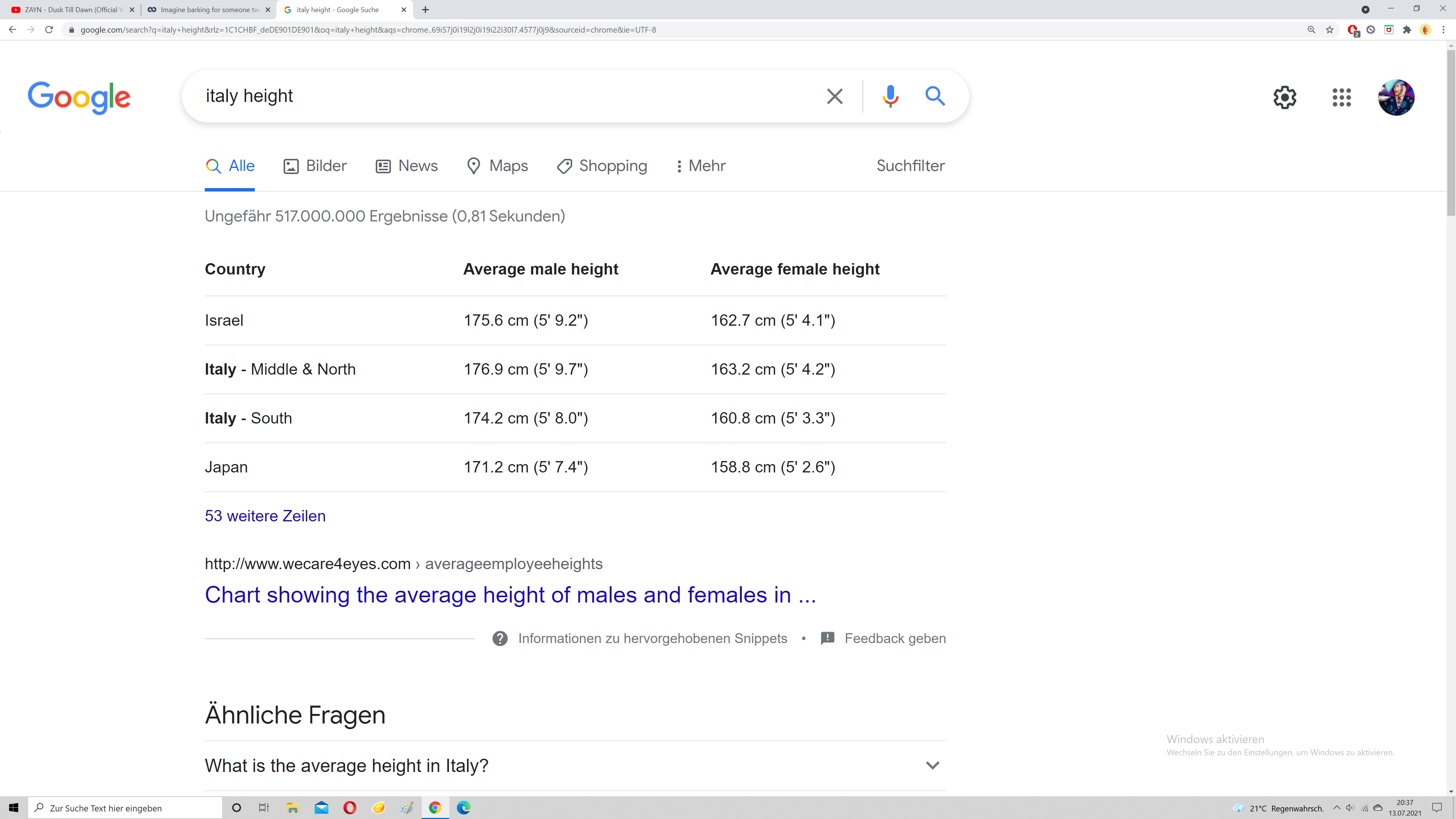Clear the search box with the X icon
Image resolution: width=1456 pixels, height=819 pixels.
point(834,97)
